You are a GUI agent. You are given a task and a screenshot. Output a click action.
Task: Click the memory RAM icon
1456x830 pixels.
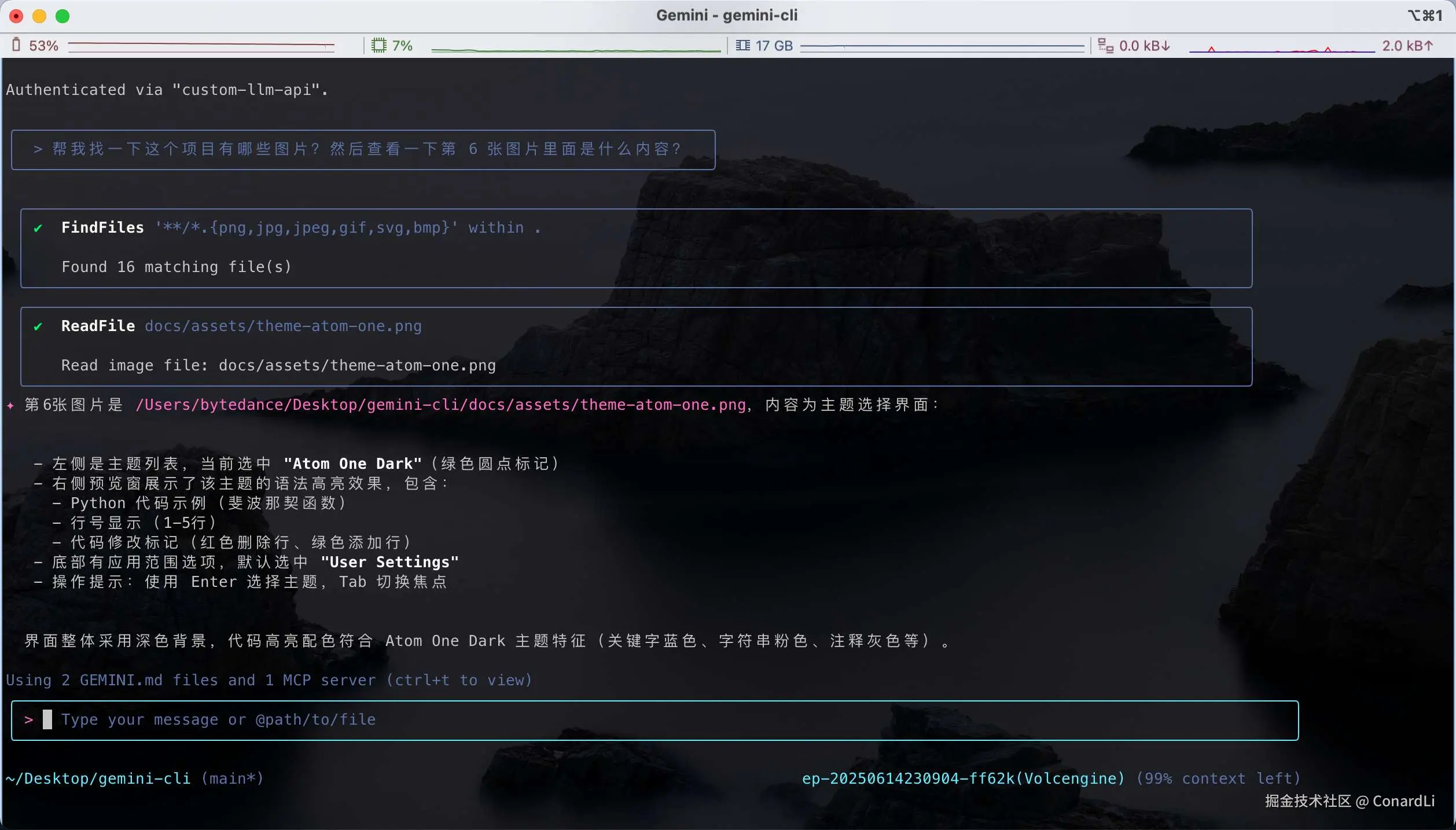[x=742, y=45]
